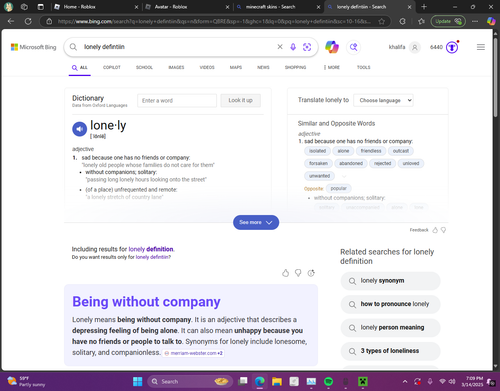Click the Microsoft Bing logo

click(33, 47)
